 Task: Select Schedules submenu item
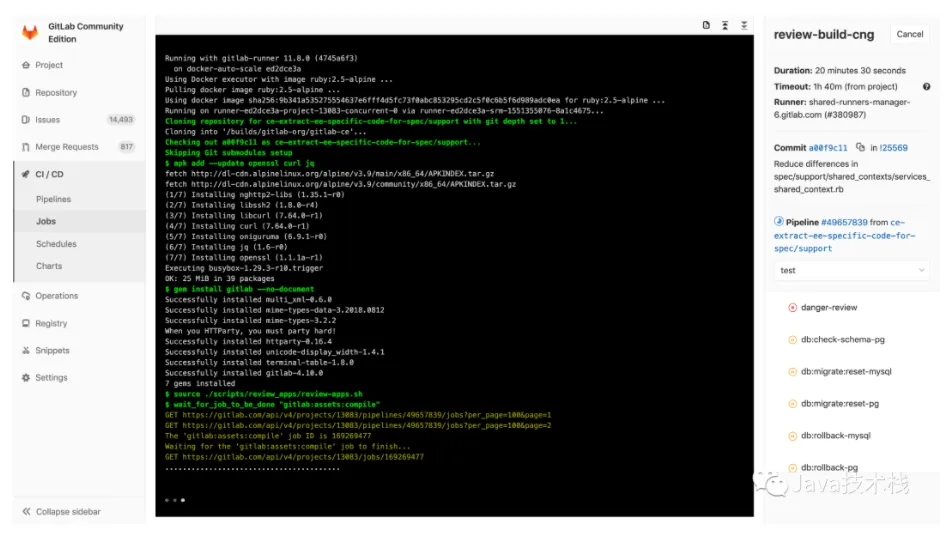56,244
